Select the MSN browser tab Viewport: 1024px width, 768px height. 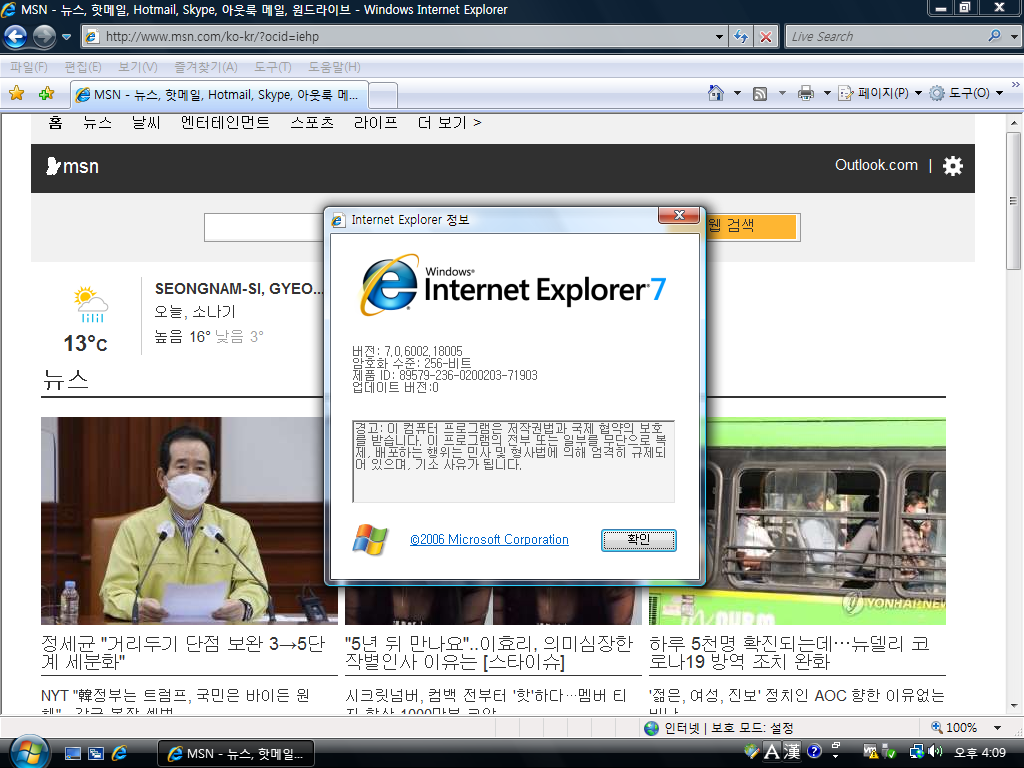[219, 95]
